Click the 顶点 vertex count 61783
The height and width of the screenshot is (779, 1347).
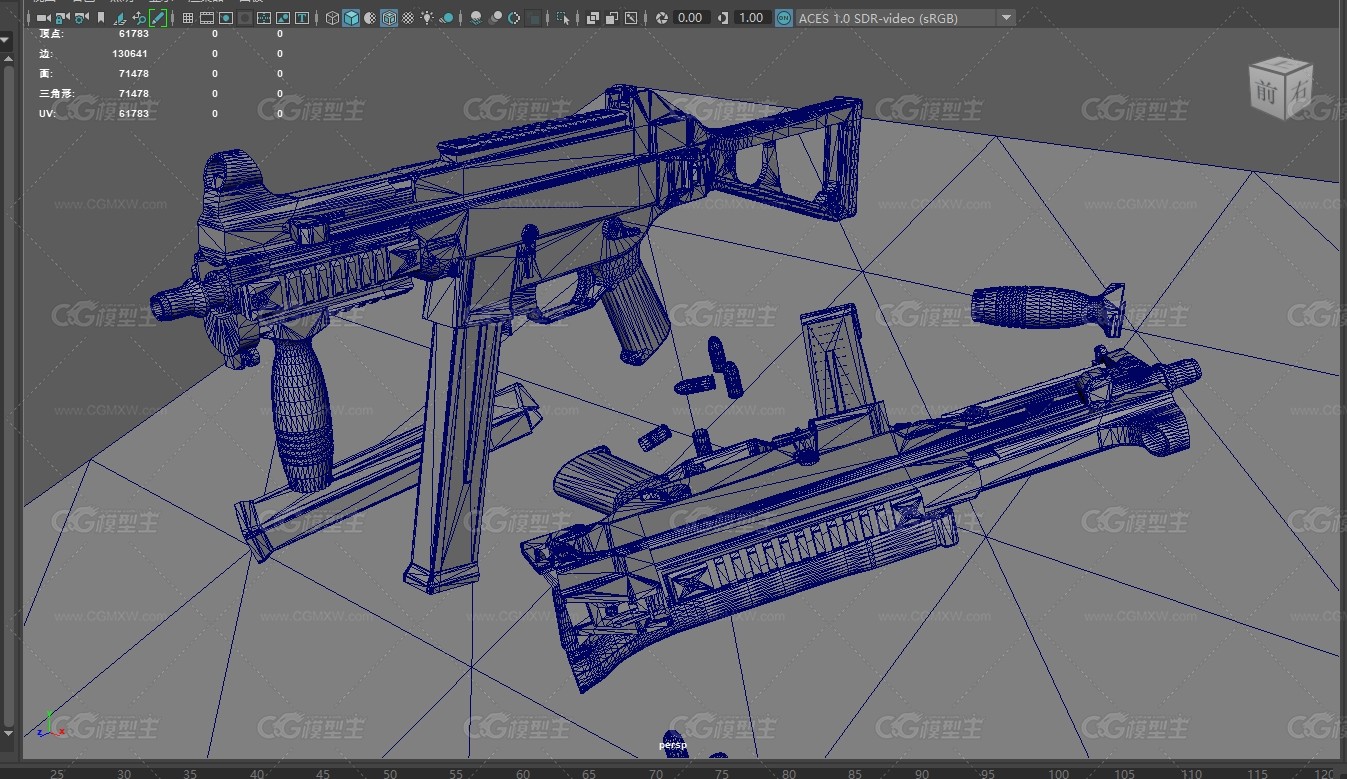tap(133, 33)
